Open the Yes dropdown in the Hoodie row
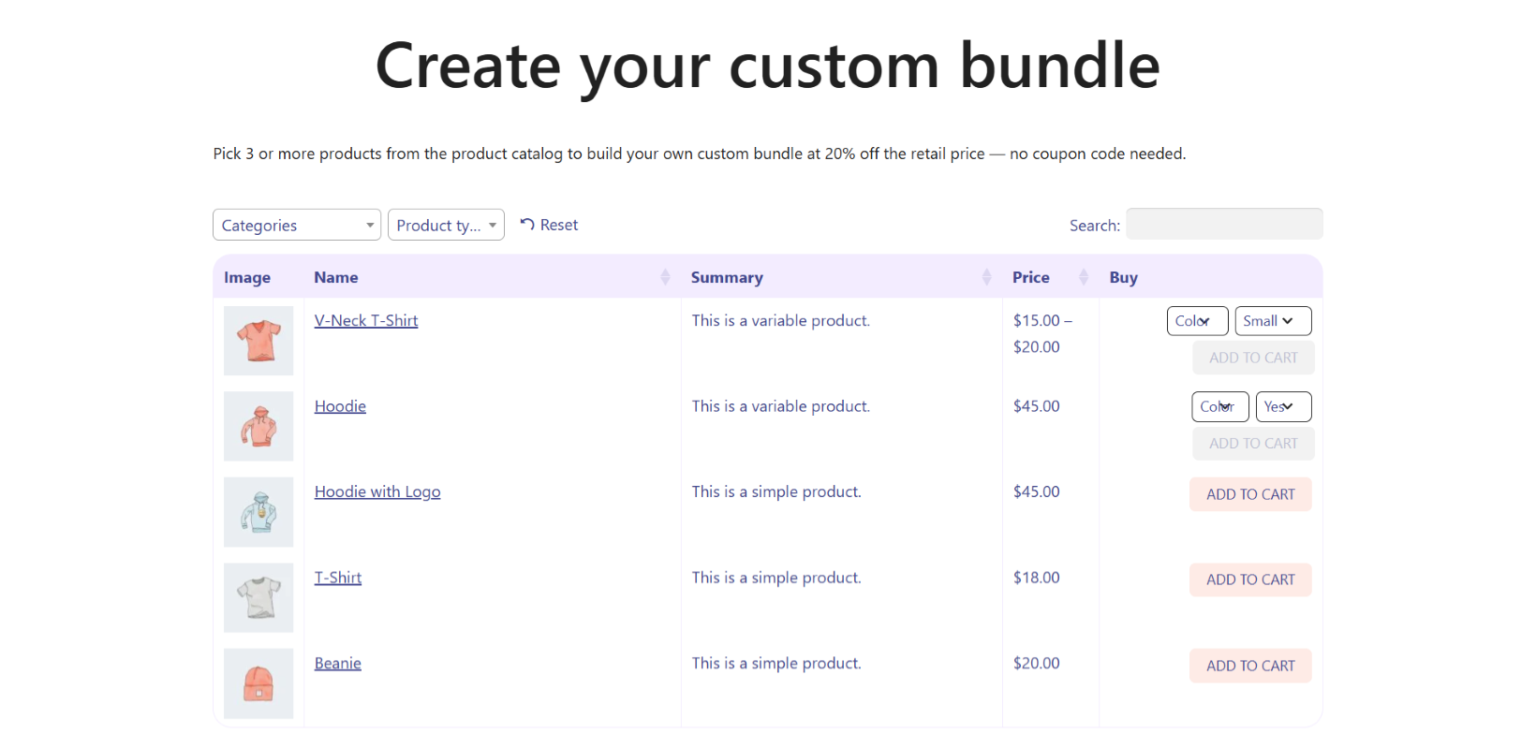Screen dimensions: 1536x733 point(1283,406)
